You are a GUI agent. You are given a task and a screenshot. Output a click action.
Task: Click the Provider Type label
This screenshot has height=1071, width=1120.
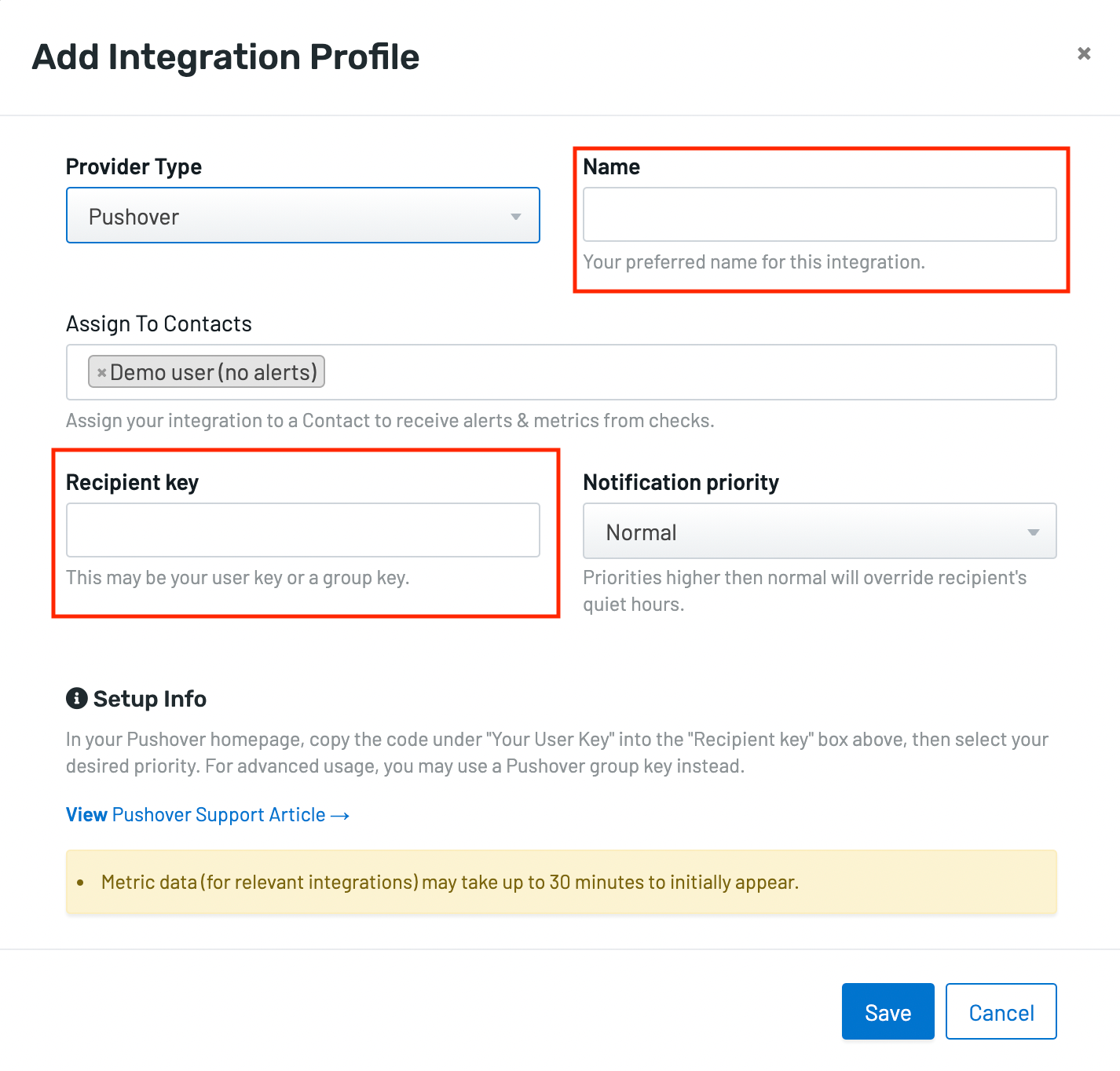[x=134, y=166]
